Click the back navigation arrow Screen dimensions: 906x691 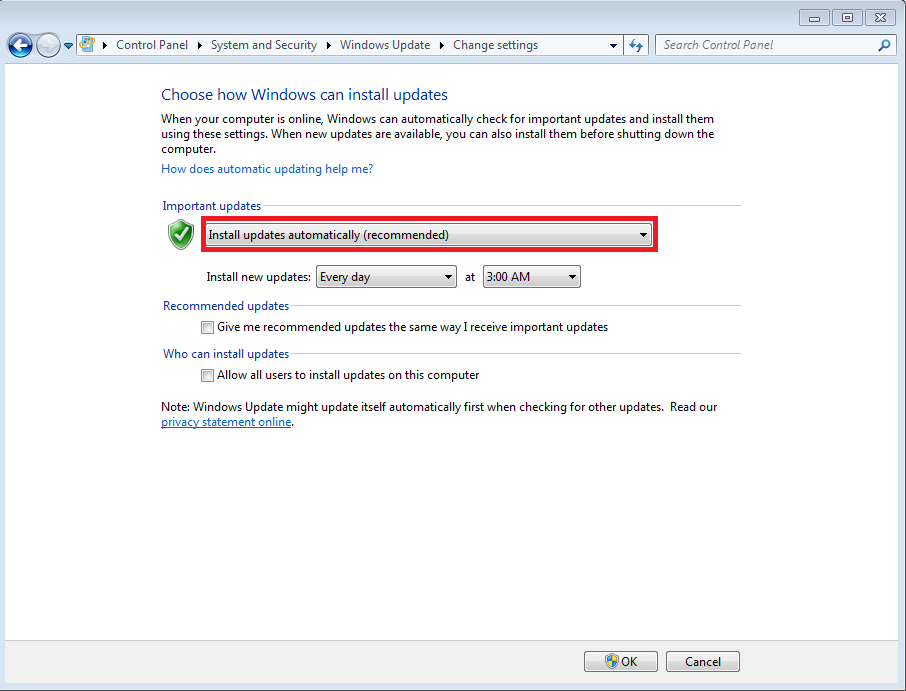pos(20,45)
